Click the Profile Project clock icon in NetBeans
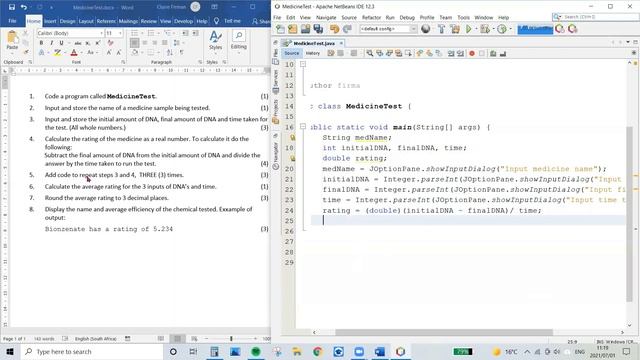 point(502,29)
